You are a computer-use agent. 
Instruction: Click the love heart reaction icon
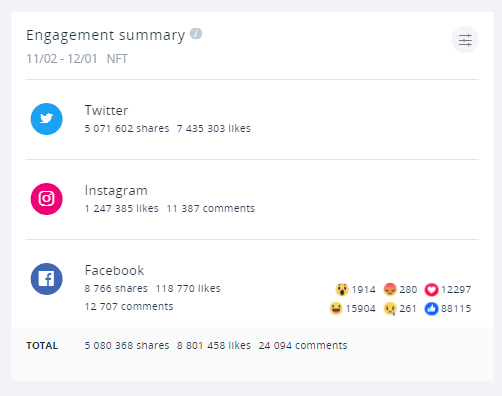[x=431, y=289]
